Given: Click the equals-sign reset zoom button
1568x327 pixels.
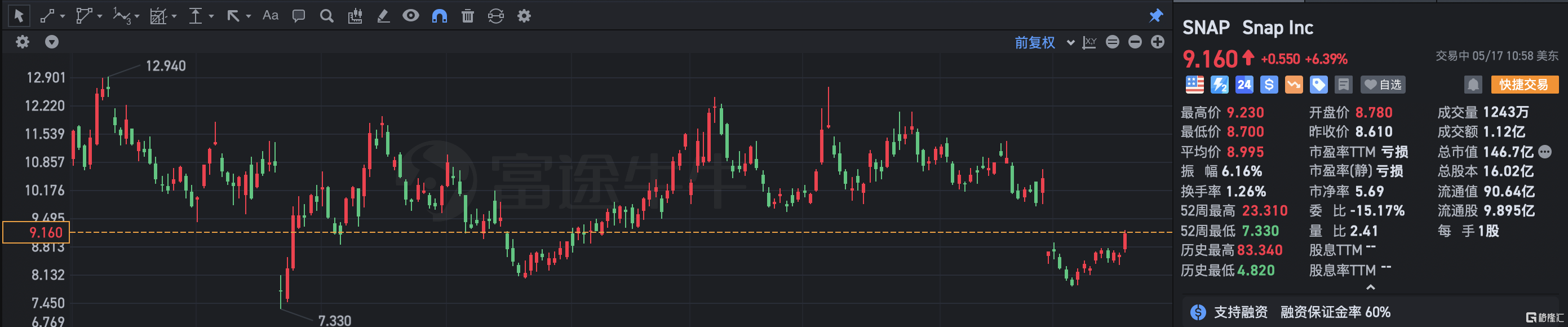Looking at the screenshot, I should point(1113,42).
